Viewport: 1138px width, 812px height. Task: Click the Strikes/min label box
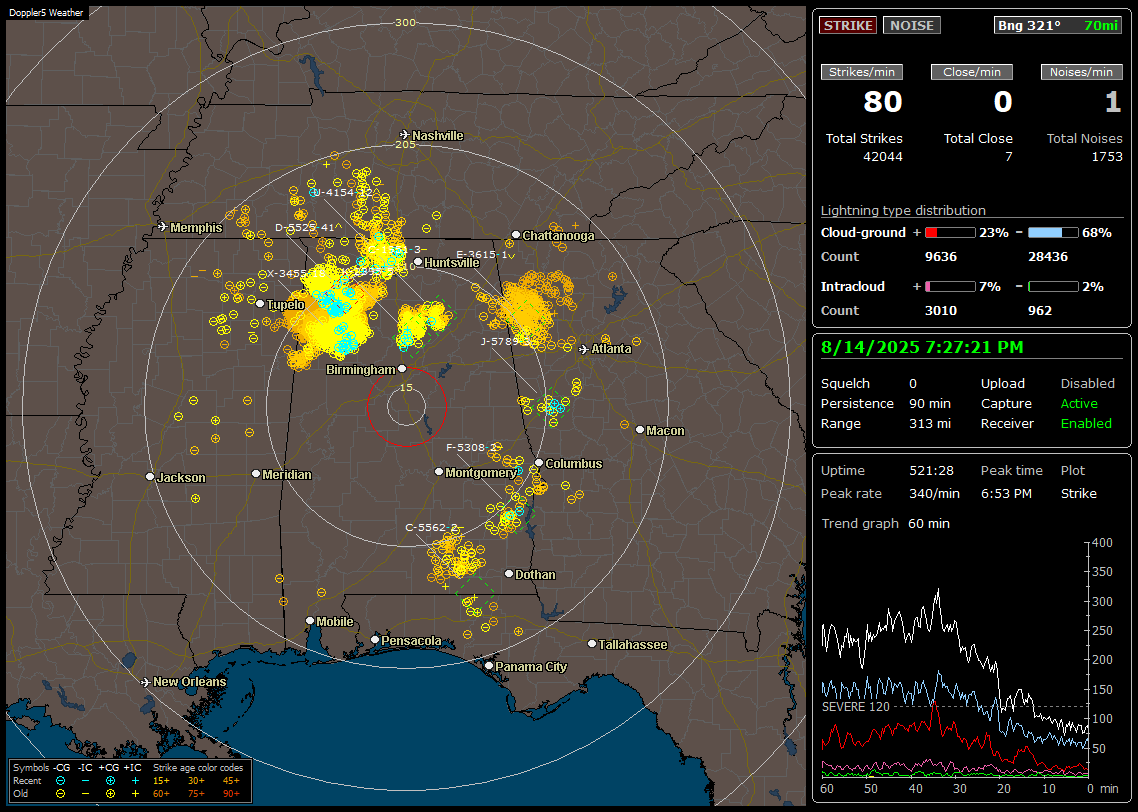[861, 72]
